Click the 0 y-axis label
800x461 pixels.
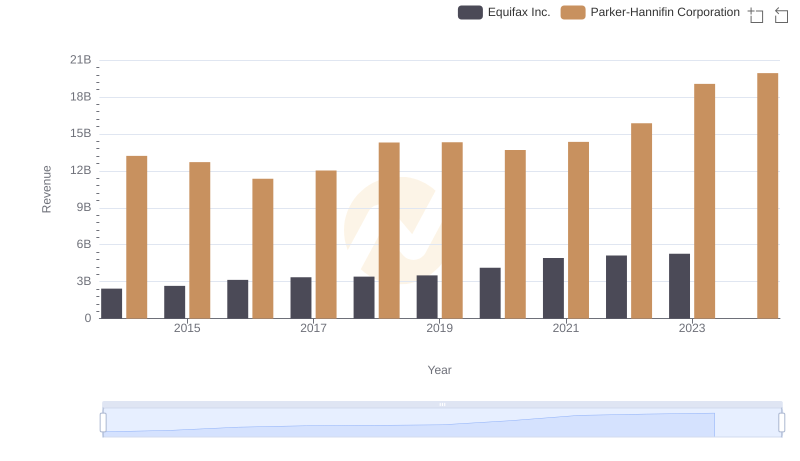[88, 318]
